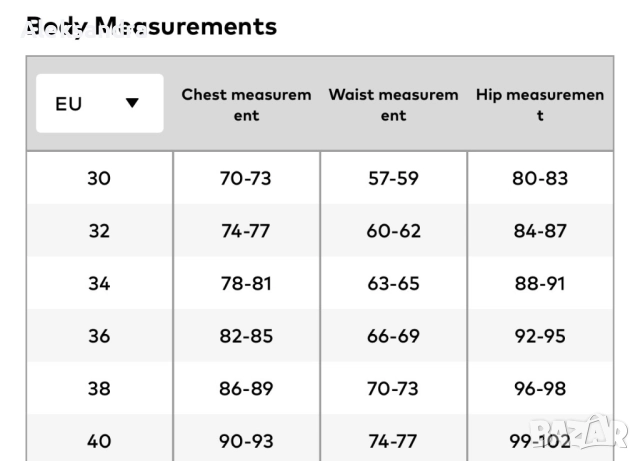Select the size 32 row label
Image resolution: width=640 pixels, height=461 pixels.
99,231
